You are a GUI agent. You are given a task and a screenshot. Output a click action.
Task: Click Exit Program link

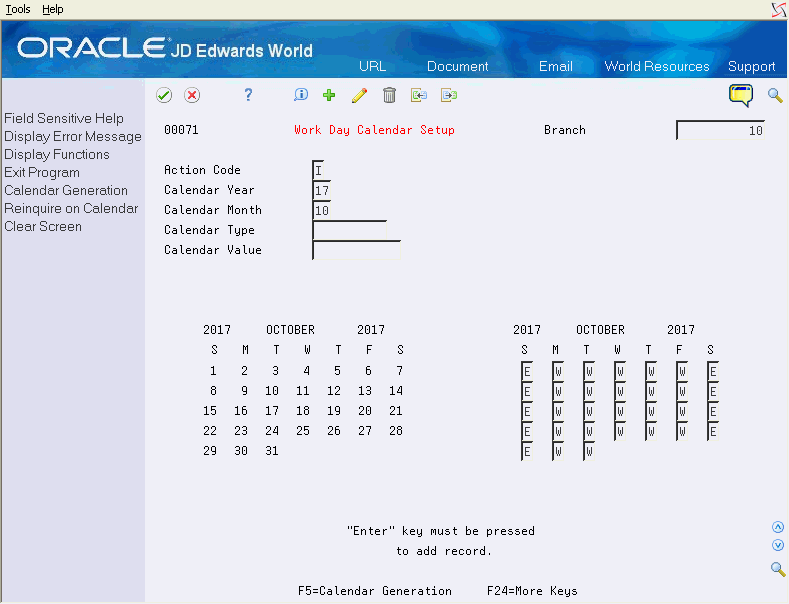click(42, 173)
